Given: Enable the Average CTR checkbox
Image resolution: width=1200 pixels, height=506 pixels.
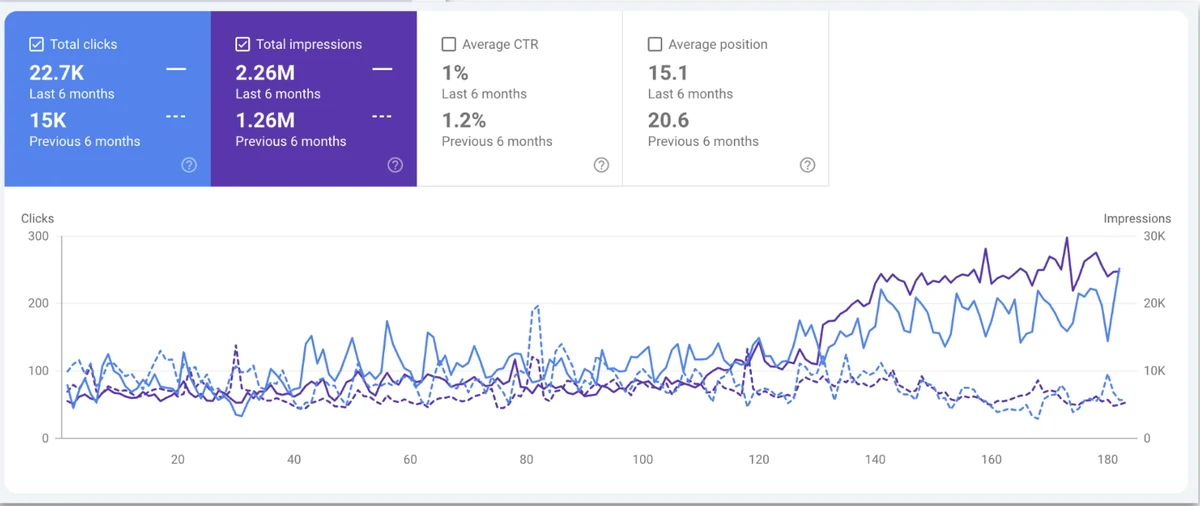Looking at the screenshot, I should pos(449,44).
